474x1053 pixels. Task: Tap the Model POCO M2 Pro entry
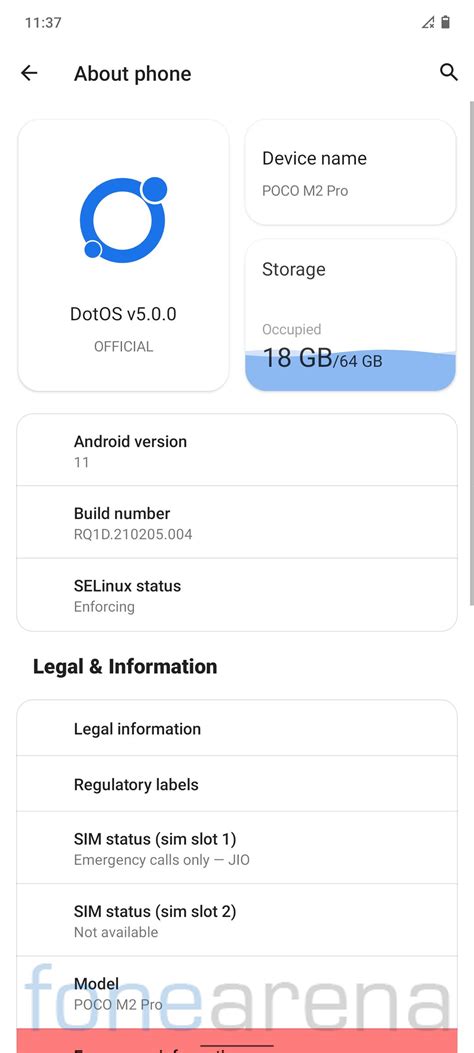[x=237, y=993]
